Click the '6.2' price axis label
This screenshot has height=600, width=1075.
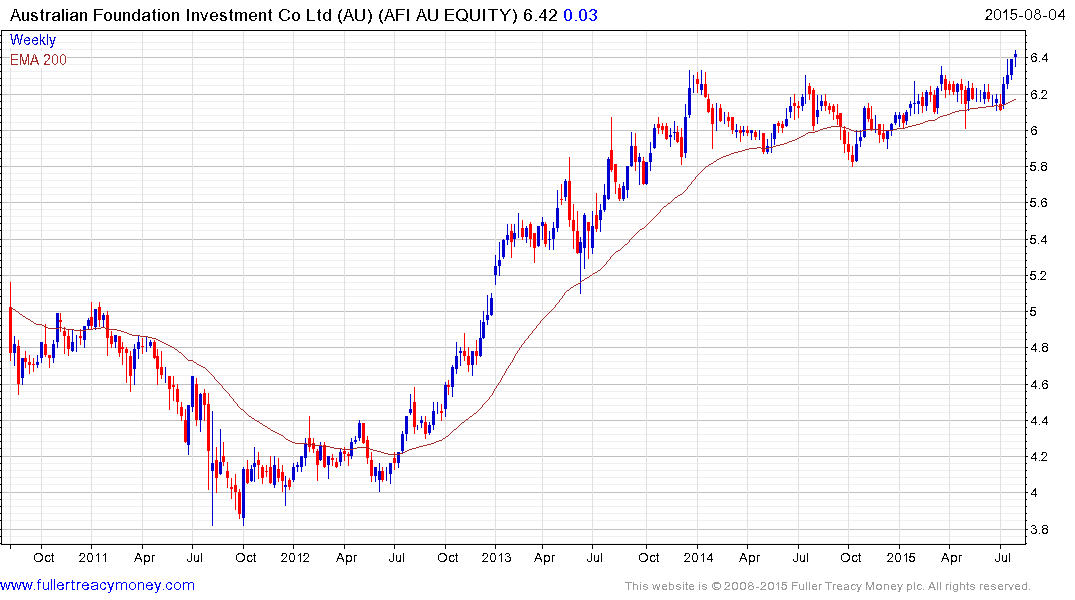[1039, 95]
